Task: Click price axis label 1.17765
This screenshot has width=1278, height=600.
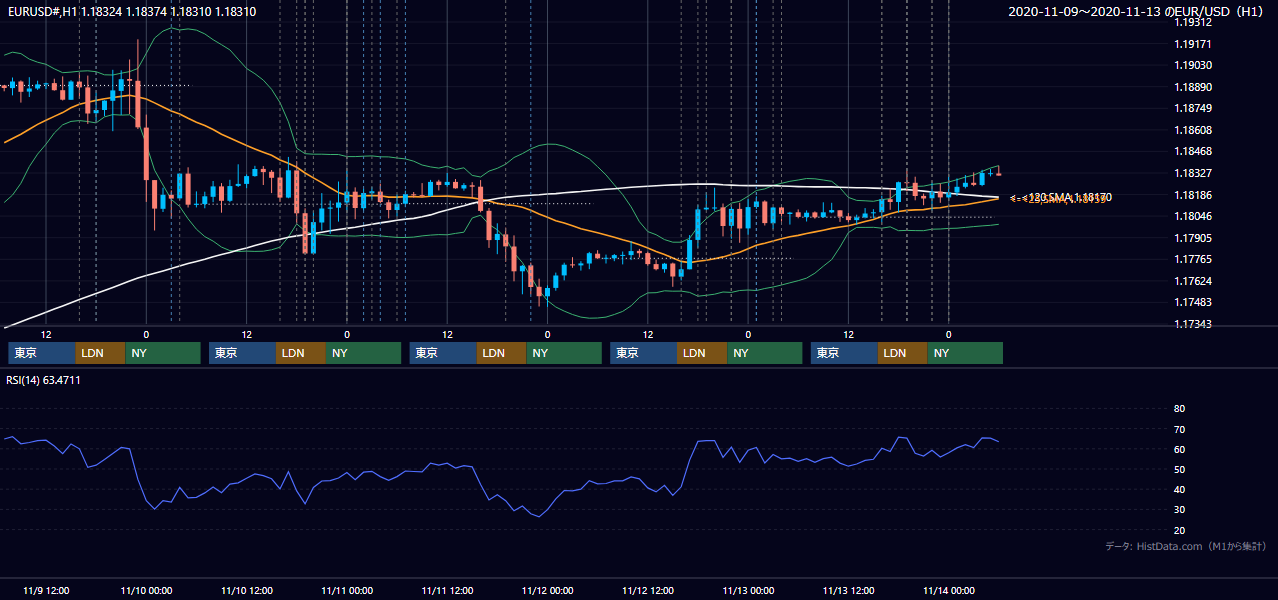Action: [1193, 259]
